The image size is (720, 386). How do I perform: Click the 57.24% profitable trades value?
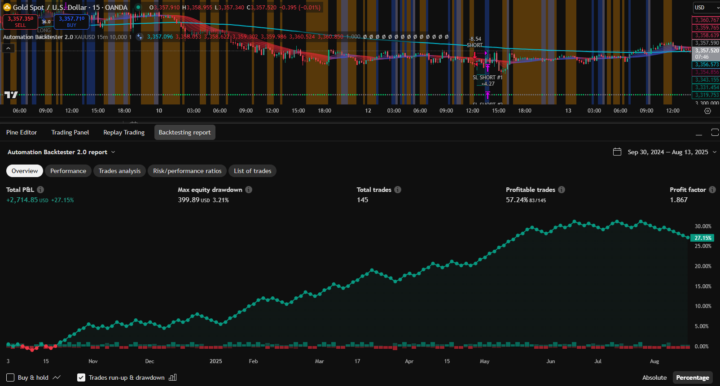pos(517,200)
